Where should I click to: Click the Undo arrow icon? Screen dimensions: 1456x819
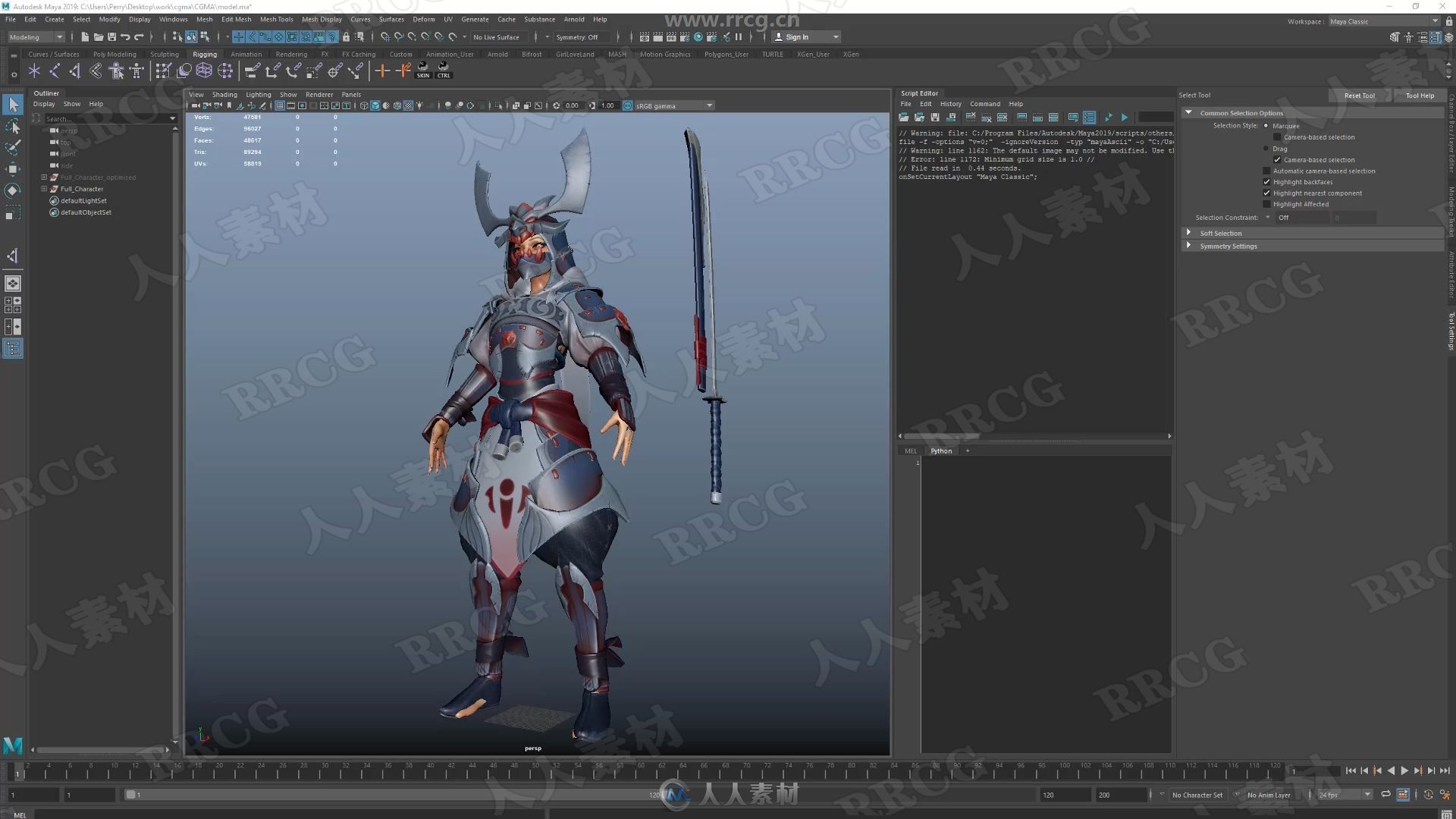click(125, 36)
